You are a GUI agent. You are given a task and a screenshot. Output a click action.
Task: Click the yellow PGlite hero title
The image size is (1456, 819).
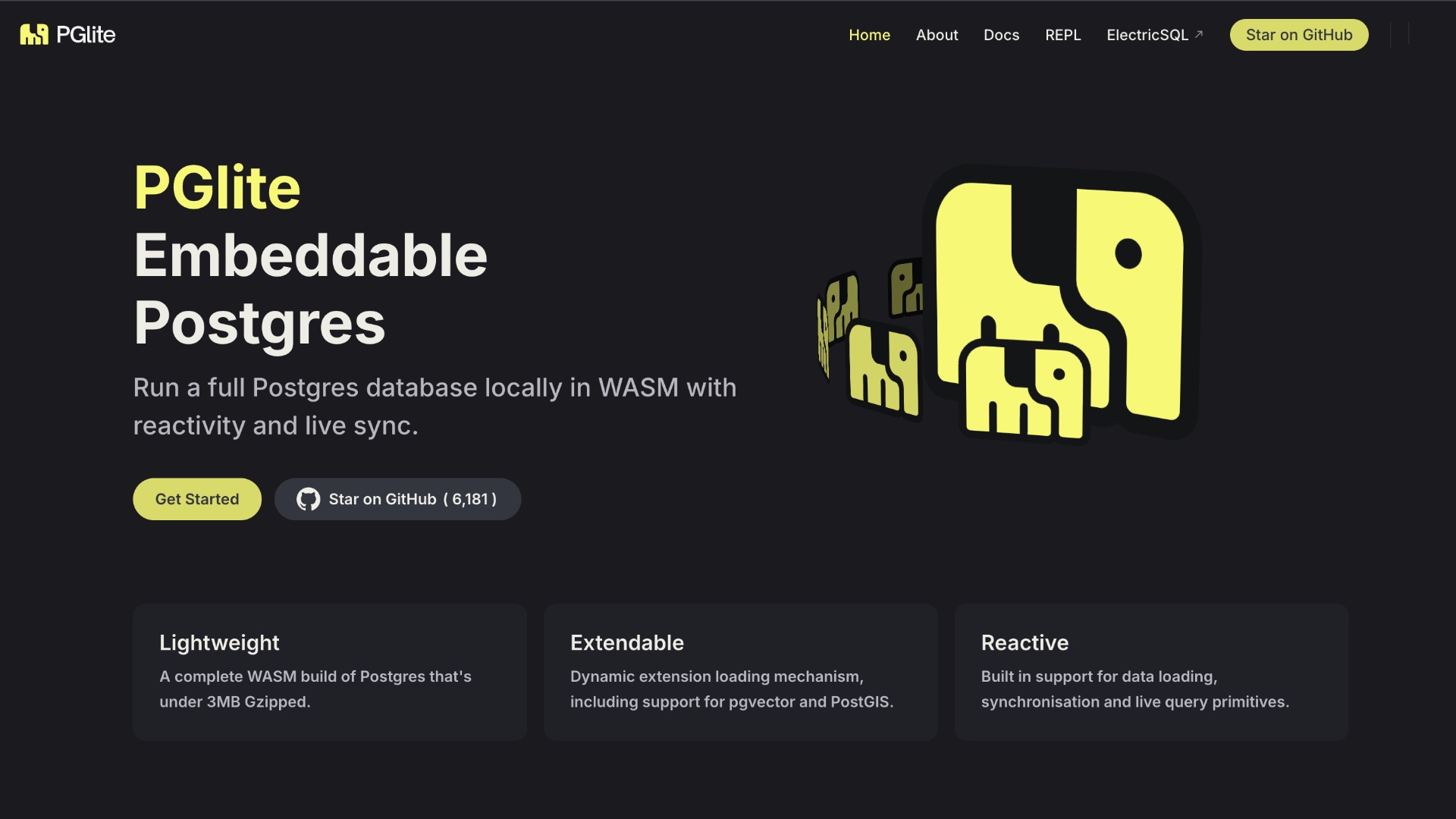coord(217,187)
